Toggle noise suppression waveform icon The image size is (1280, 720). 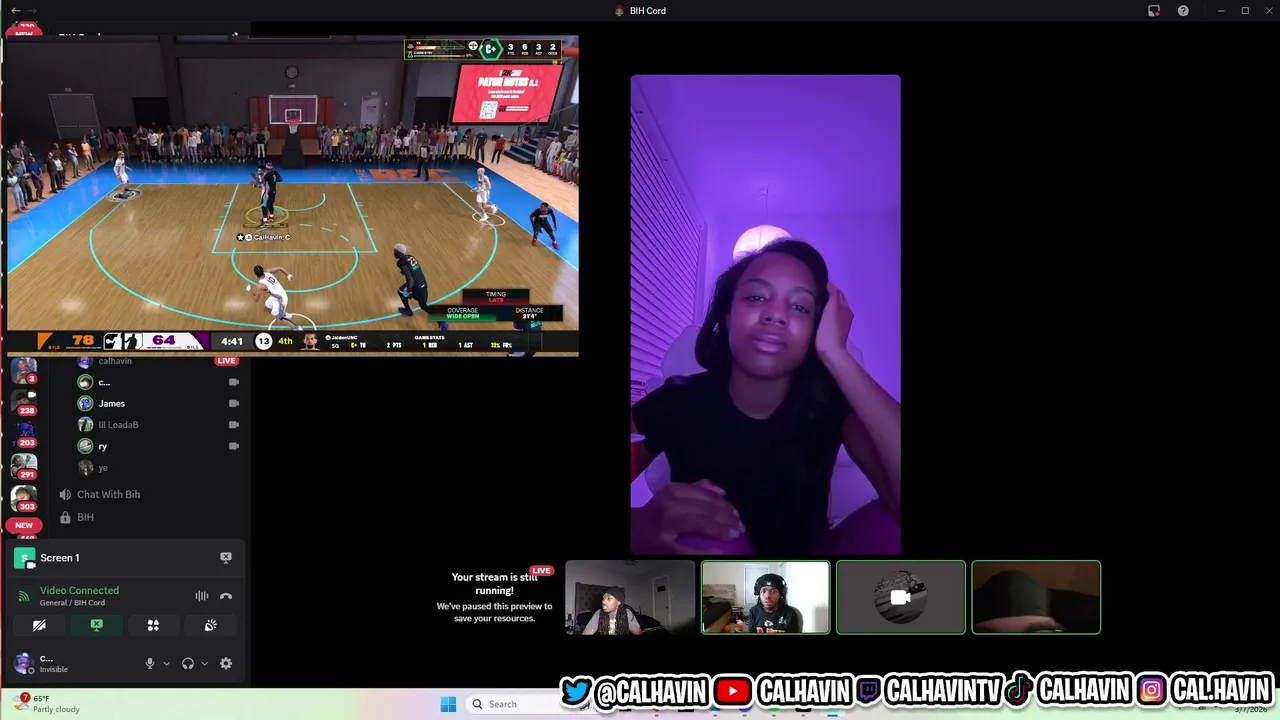(x=202, y=596)
